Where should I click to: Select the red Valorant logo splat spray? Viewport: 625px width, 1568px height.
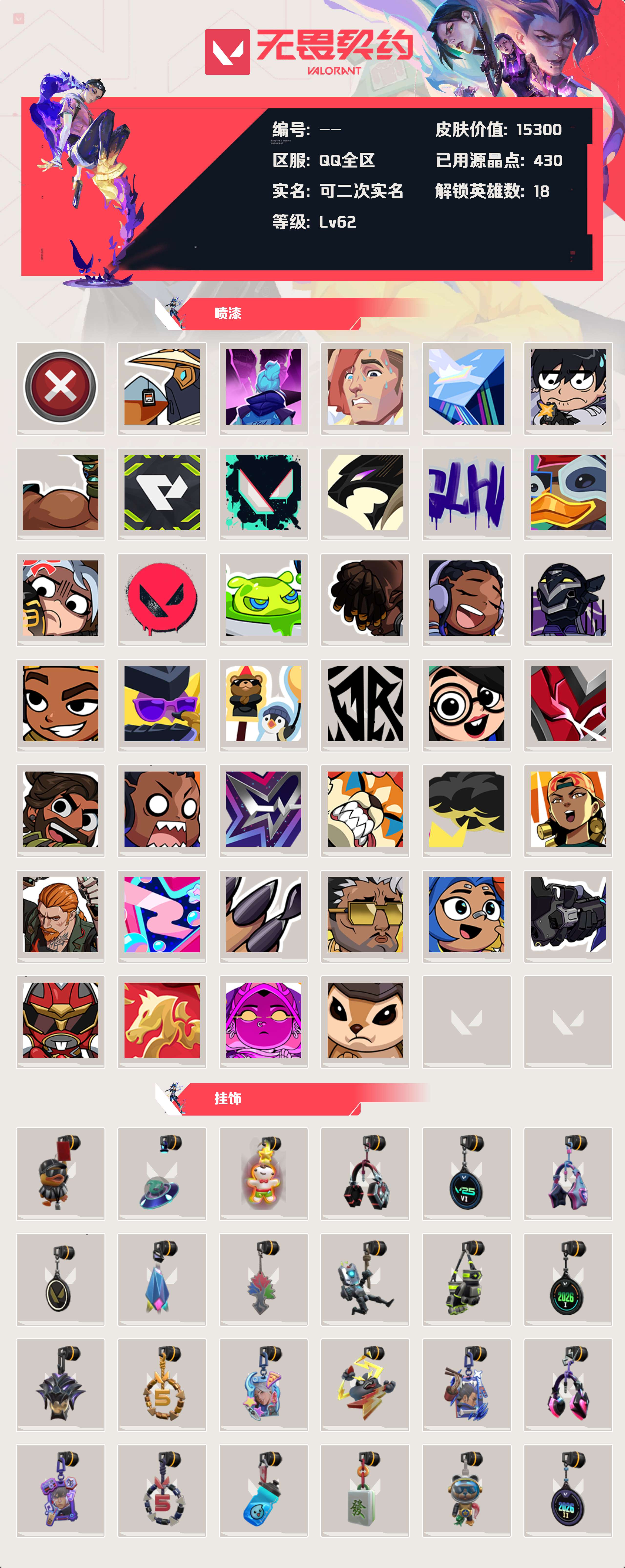point(162,598)
